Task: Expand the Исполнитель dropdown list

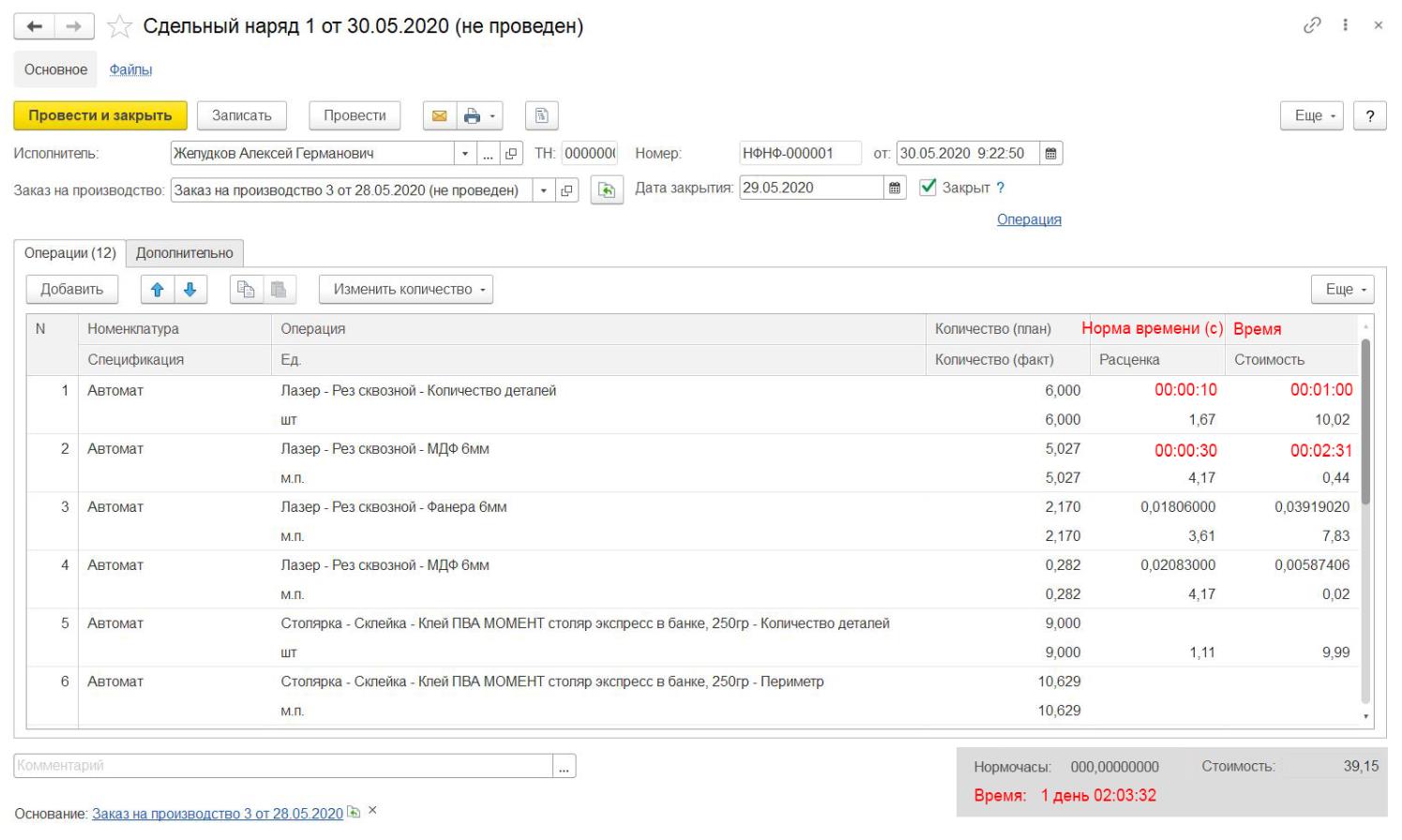Action: pos(465,154)
